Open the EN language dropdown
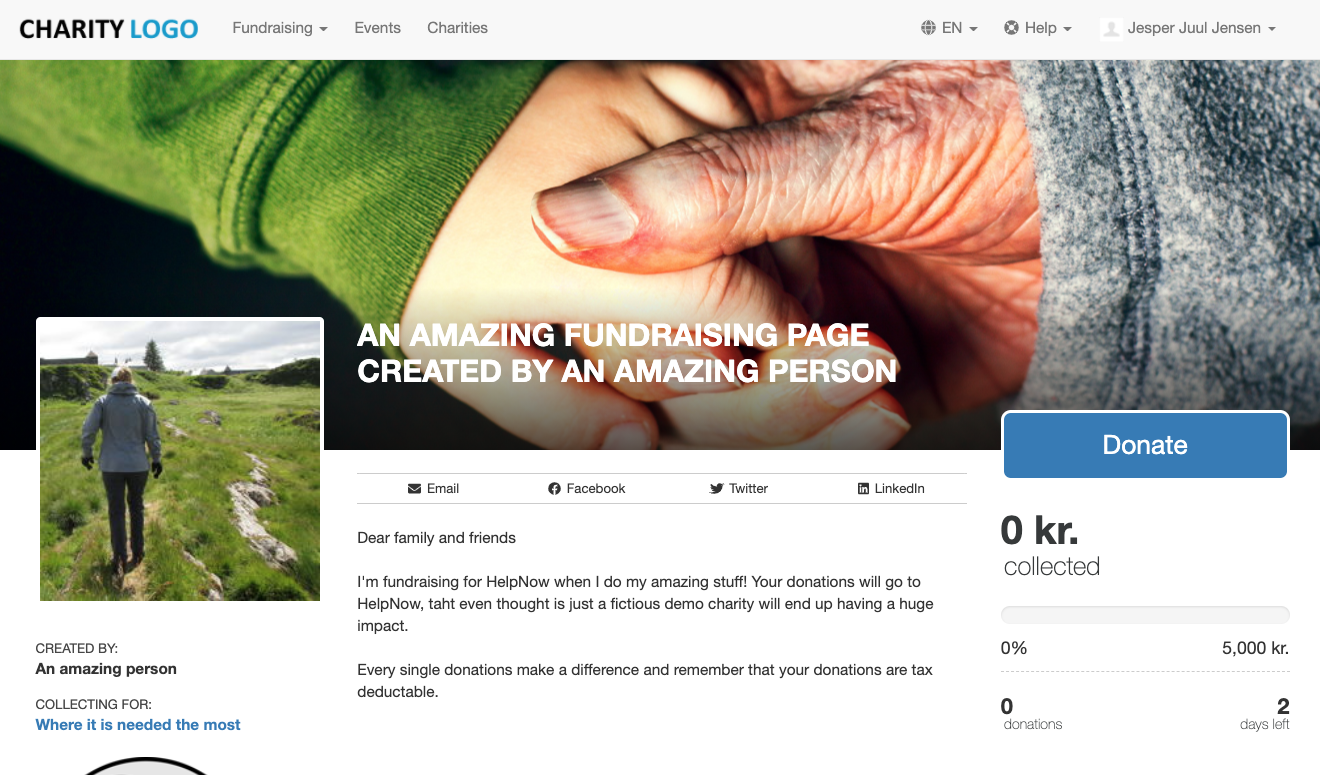This screenshot has width=1320, height=775. [949, 28]
